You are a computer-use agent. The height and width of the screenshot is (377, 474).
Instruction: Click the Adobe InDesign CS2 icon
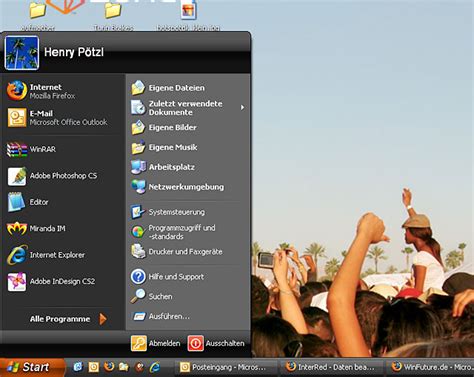coord(17,282)
